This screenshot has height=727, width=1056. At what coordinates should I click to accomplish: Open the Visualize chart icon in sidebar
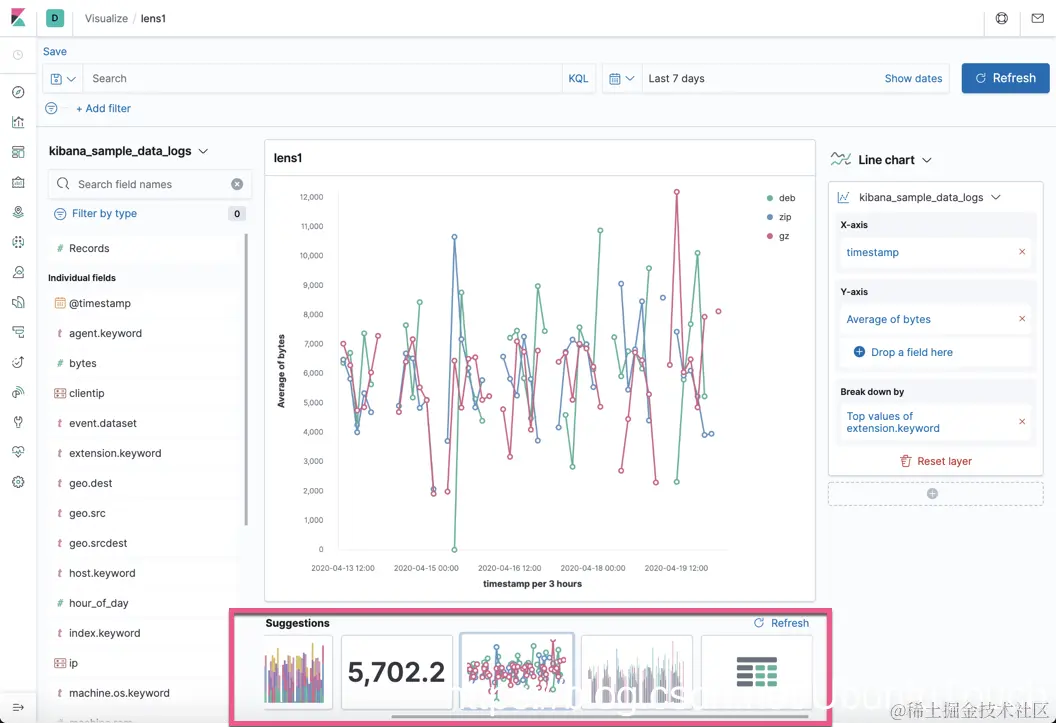(18, 122)
